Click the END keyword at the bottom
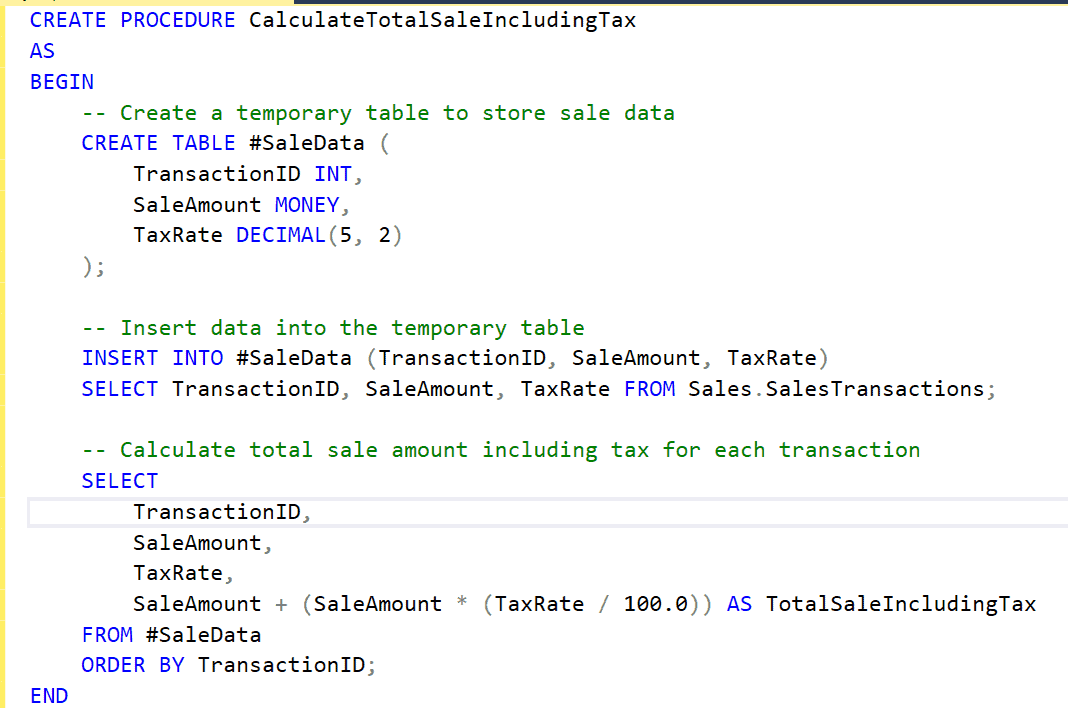The image size is (1068, 708). (x=49, y=695)
